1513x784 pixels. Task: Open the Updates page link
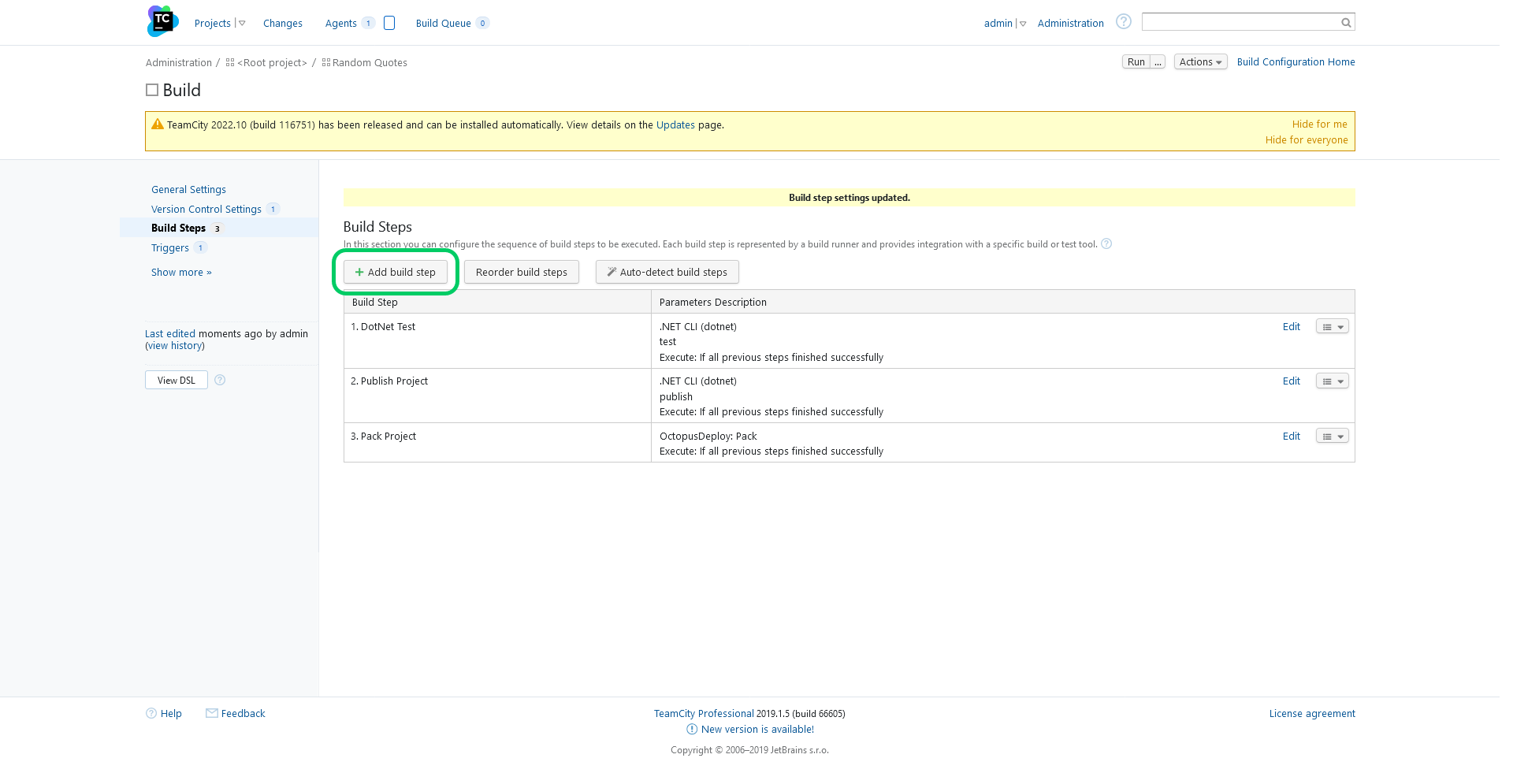[x=675, y=124]
